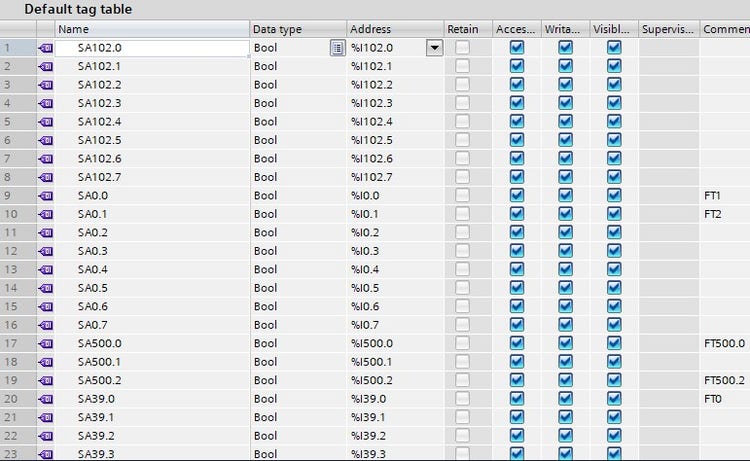750x461 pixels.
Task: Uncheck Accessible checkbox for SA0.1
Action: click(517, 214)
